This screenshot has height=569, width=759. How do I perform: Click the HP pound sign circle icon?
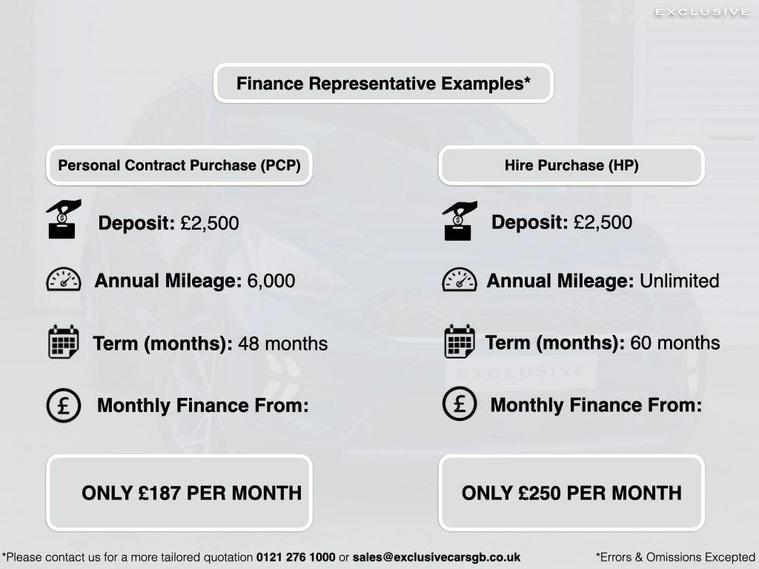[459, 403]
